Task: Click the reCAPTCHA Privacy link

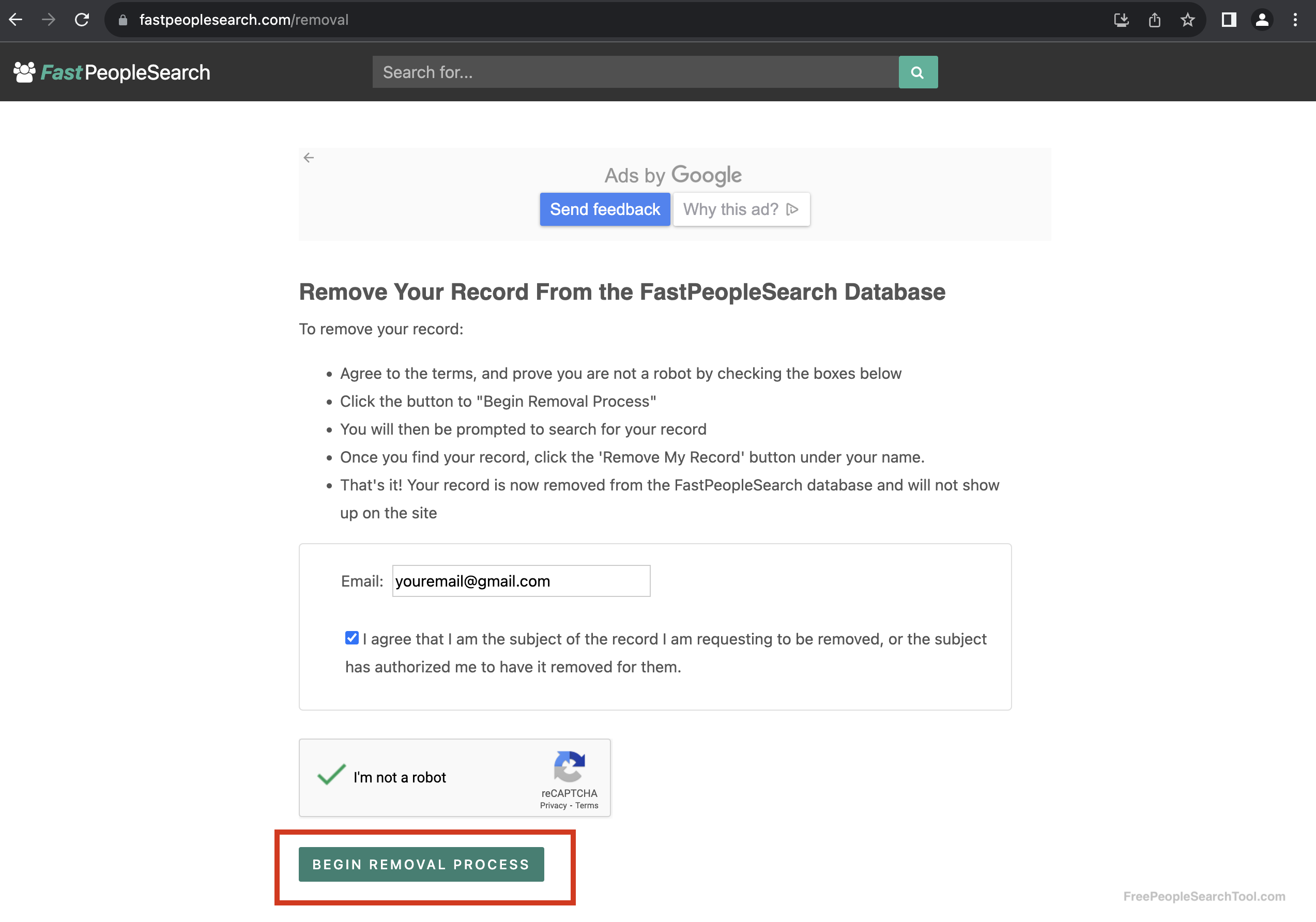Action: click(x=554, y=805)
